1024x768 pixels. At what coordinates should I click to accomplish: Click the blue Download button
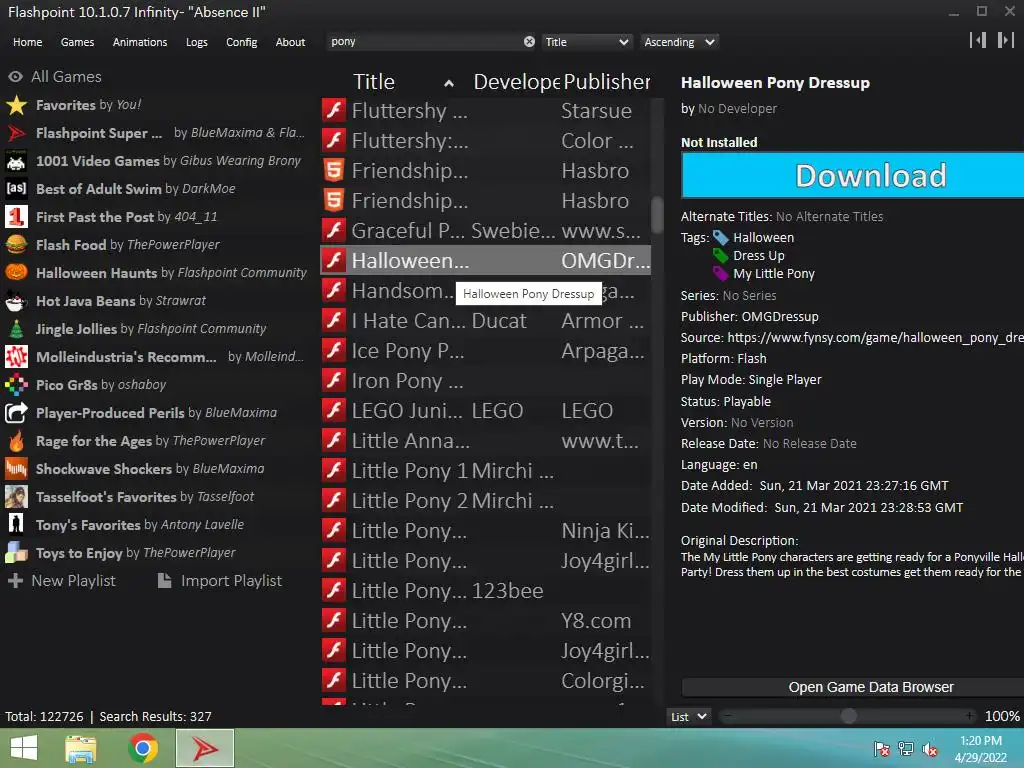(853, 175)
